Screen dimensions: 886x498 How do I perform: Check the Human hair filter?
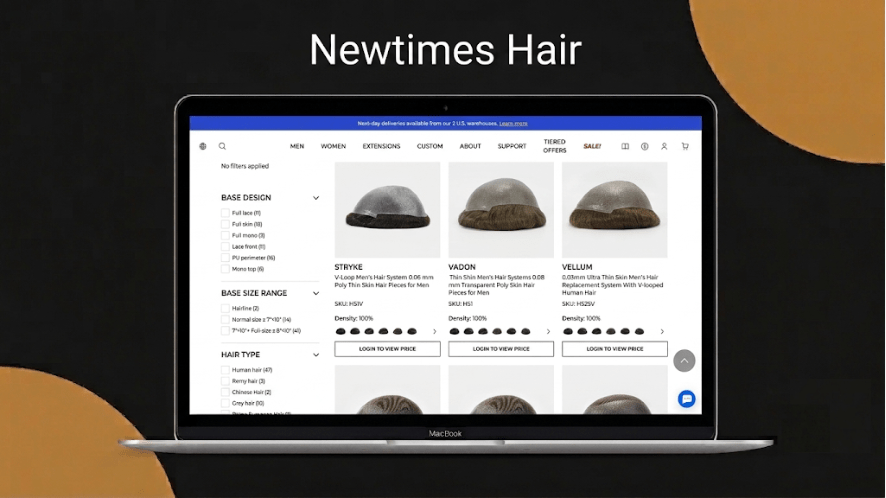coord(225,370)
